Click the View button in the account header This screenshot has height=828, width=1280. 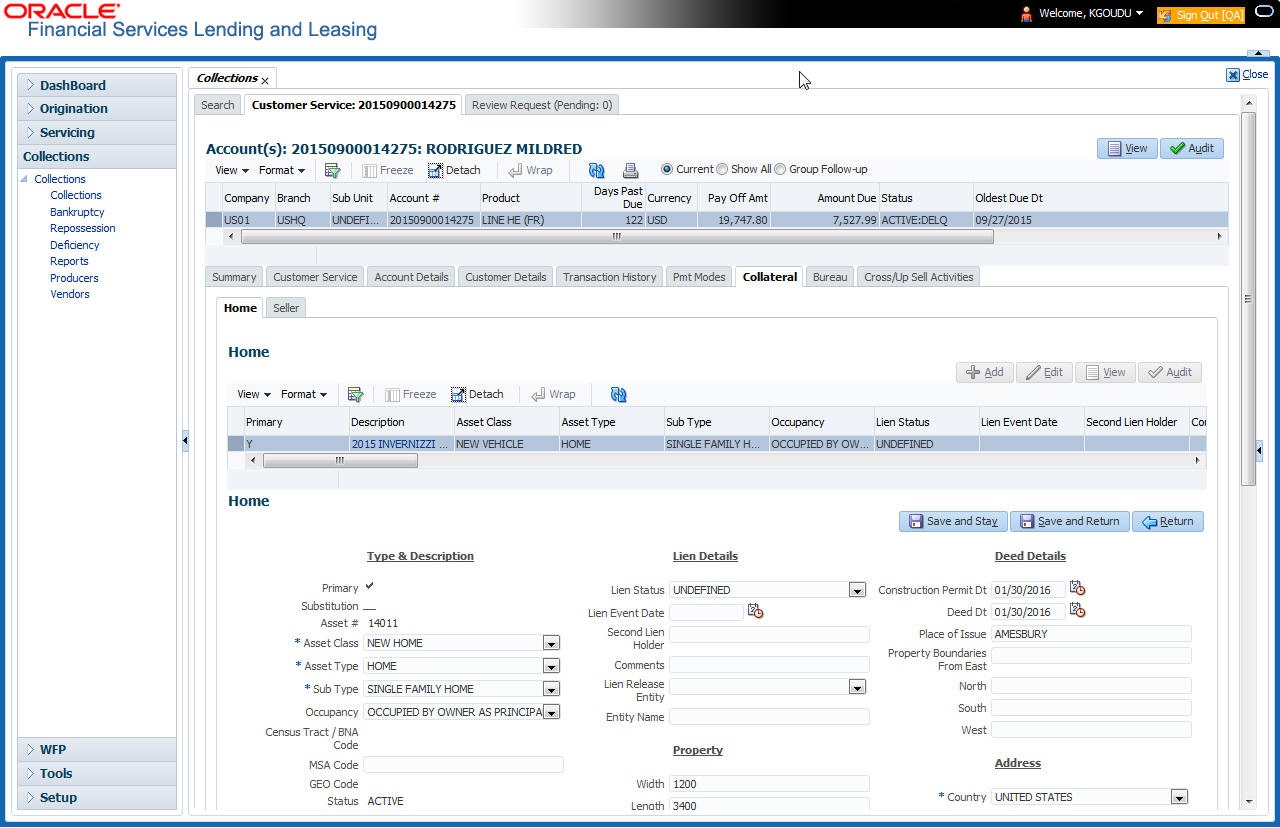(x=1127, y=148)
